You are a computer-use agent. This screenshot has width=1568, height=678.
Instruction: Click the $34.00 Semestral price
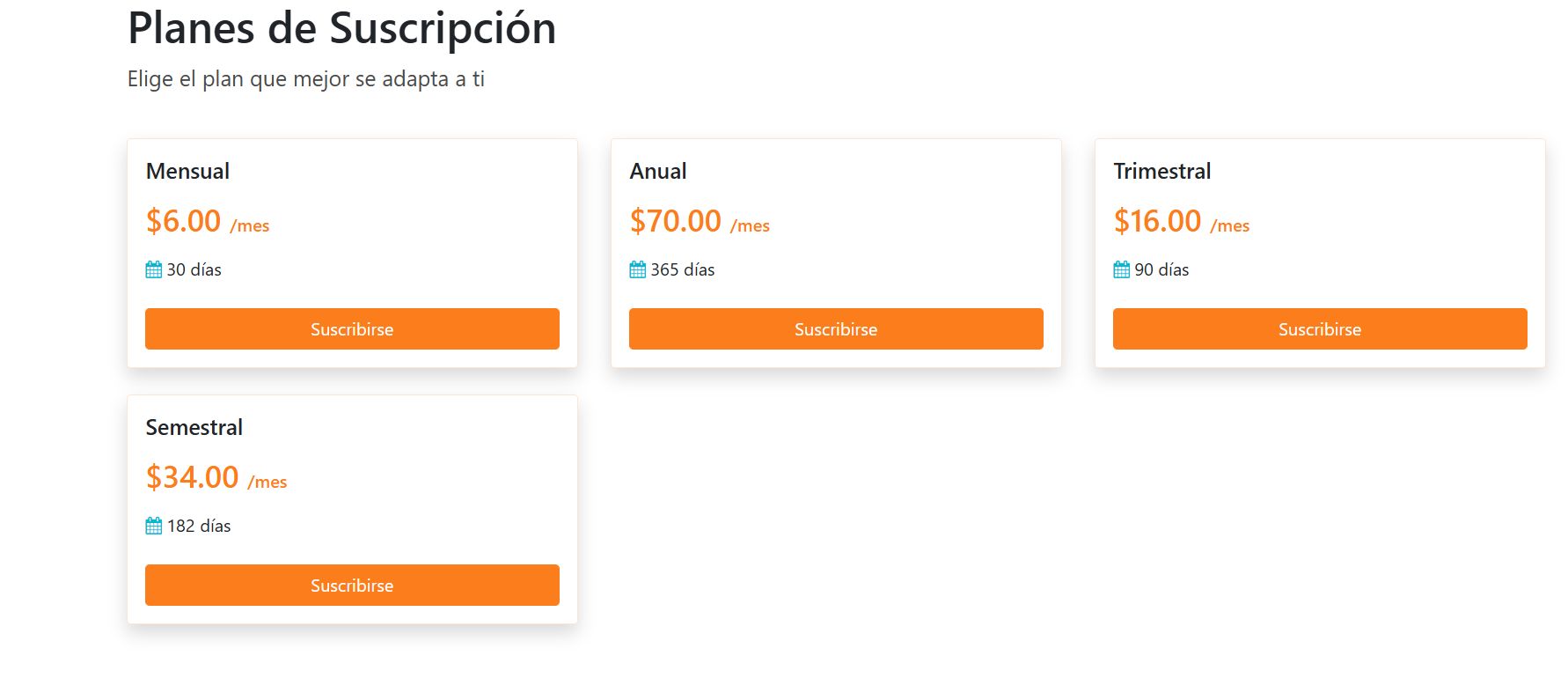[x=193, y=477]
